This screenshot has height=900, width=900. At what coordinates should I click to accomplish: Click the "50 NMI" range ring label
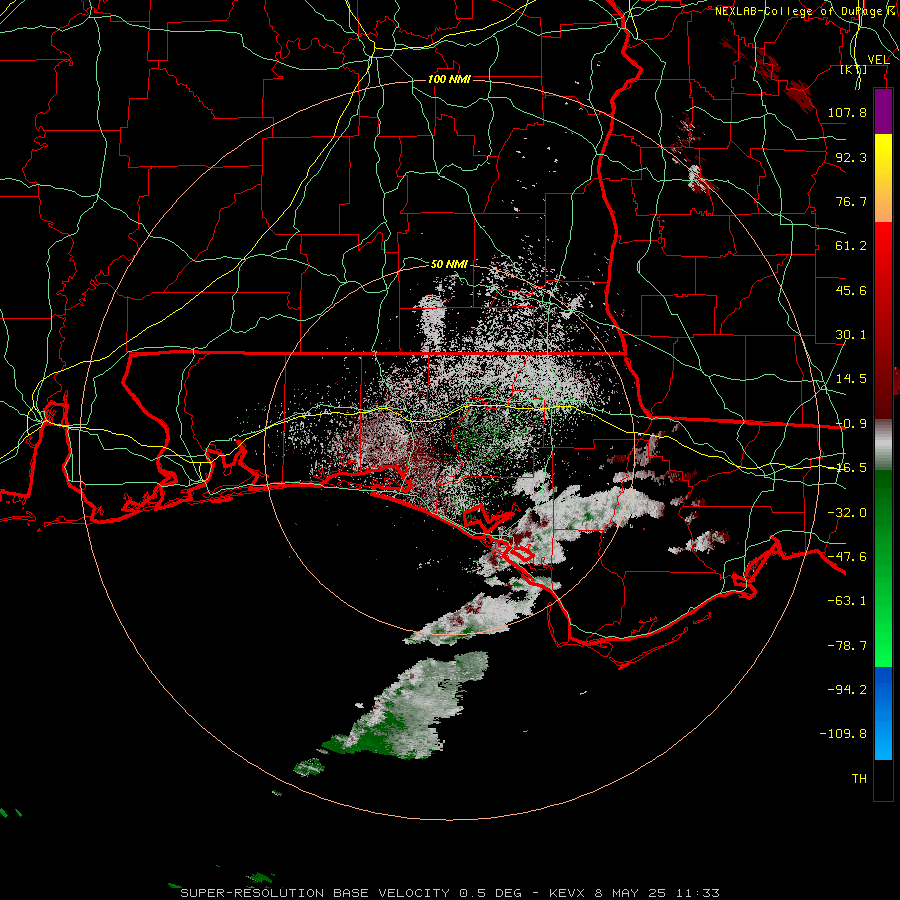coord(449,264)
